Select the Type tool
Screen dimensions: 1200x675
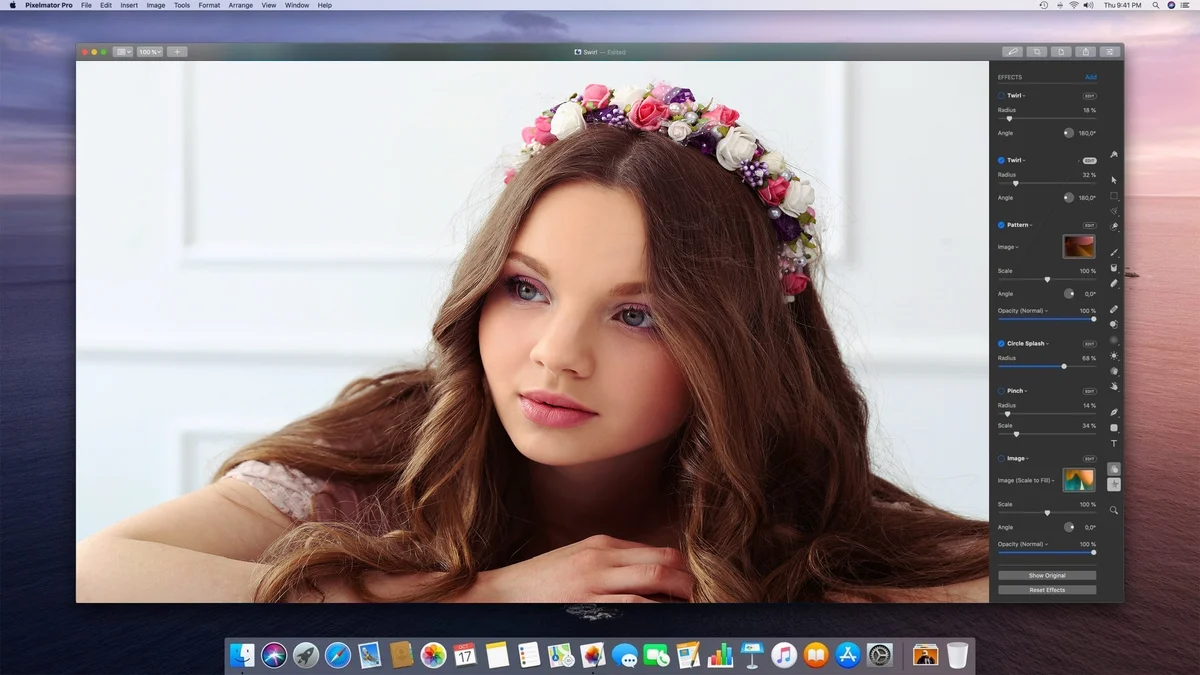tap(1114, 444)
